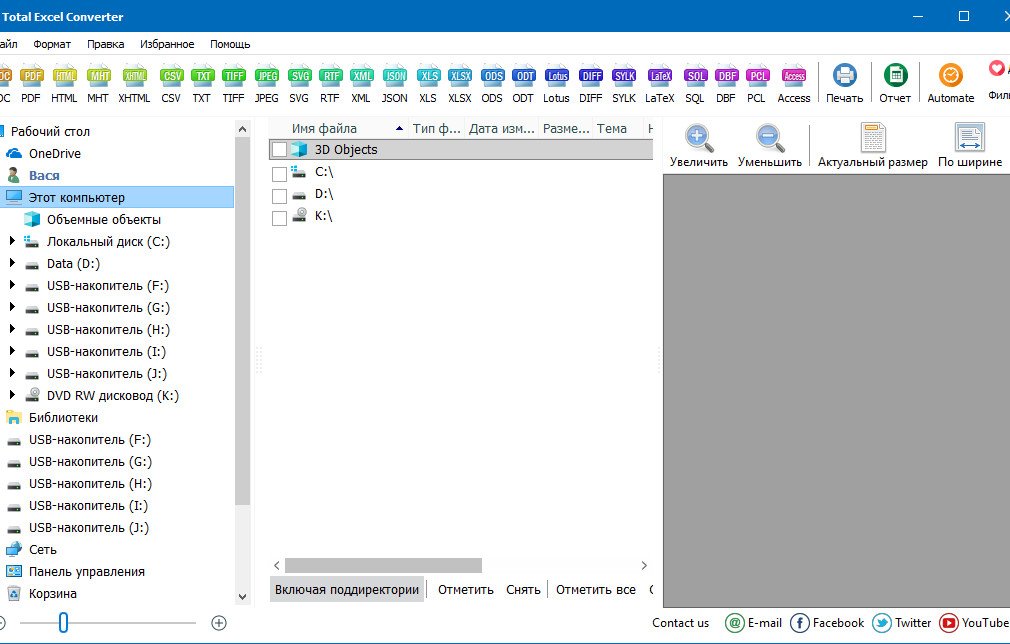Viewport: 1010px width, 644px height.
Task: Click the file list horizontal scrollbar
Action: (383, 565)
